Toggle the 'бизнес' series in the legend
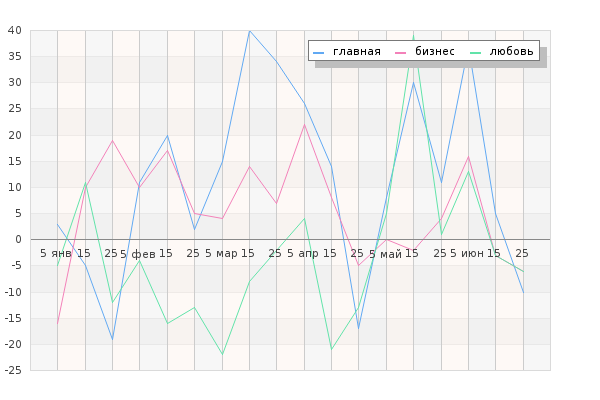The width and height of the screenshot is (600, 400). [x=425, y=52]
